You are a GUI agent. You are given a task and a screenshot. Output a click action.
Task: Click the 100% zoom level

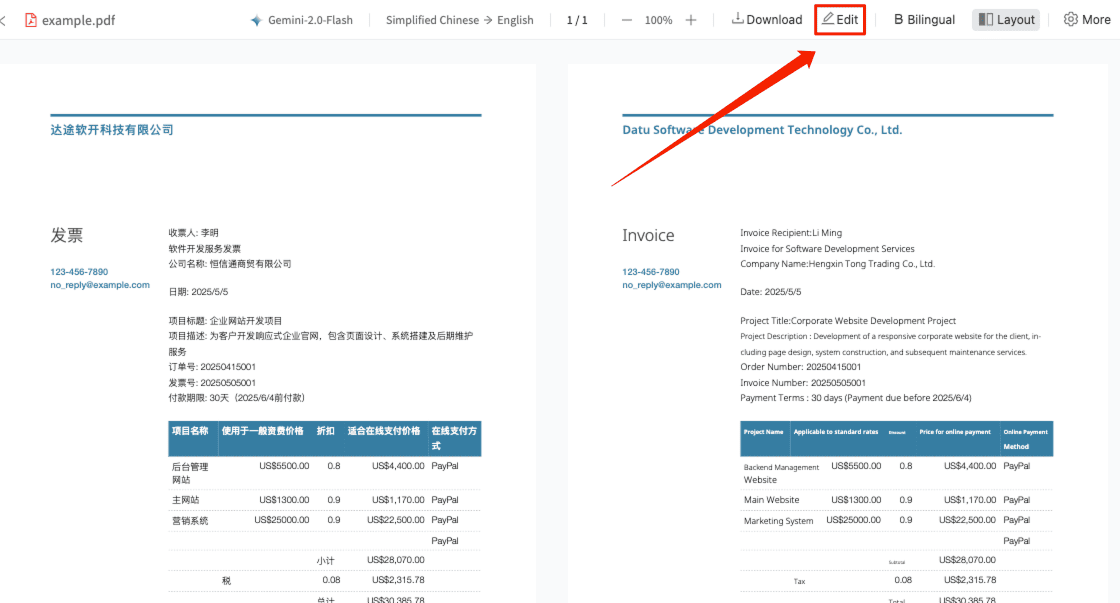(x=658, y=20)
